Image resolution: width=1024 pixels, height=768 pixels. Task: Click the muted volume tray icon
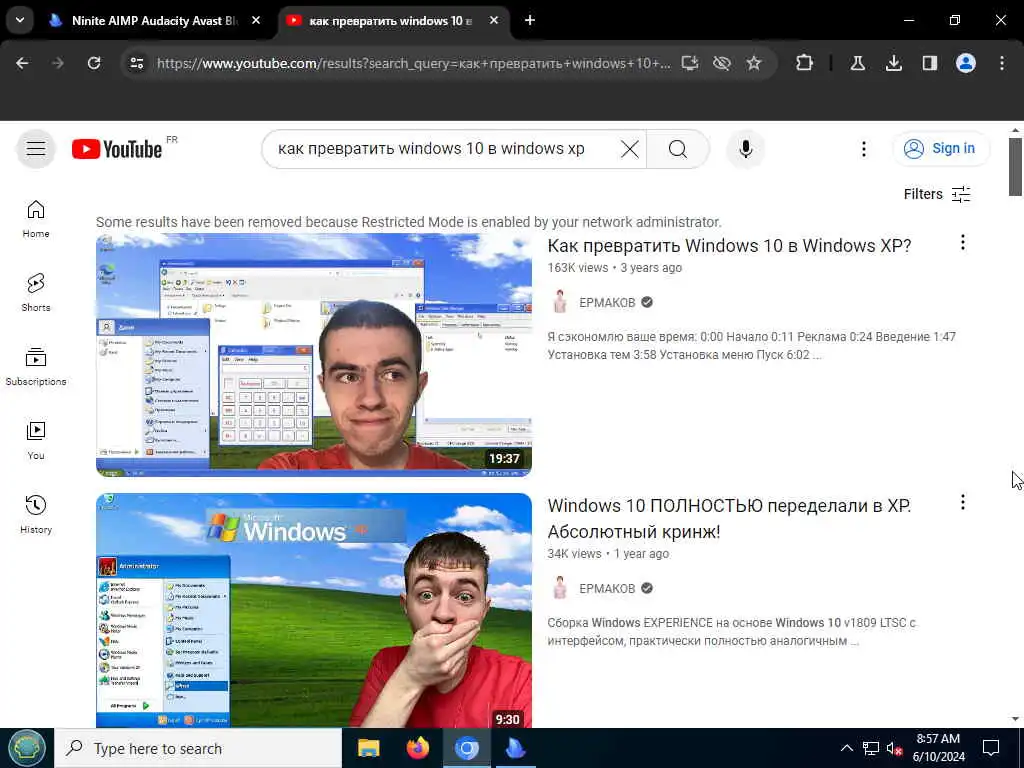[894, 748]
